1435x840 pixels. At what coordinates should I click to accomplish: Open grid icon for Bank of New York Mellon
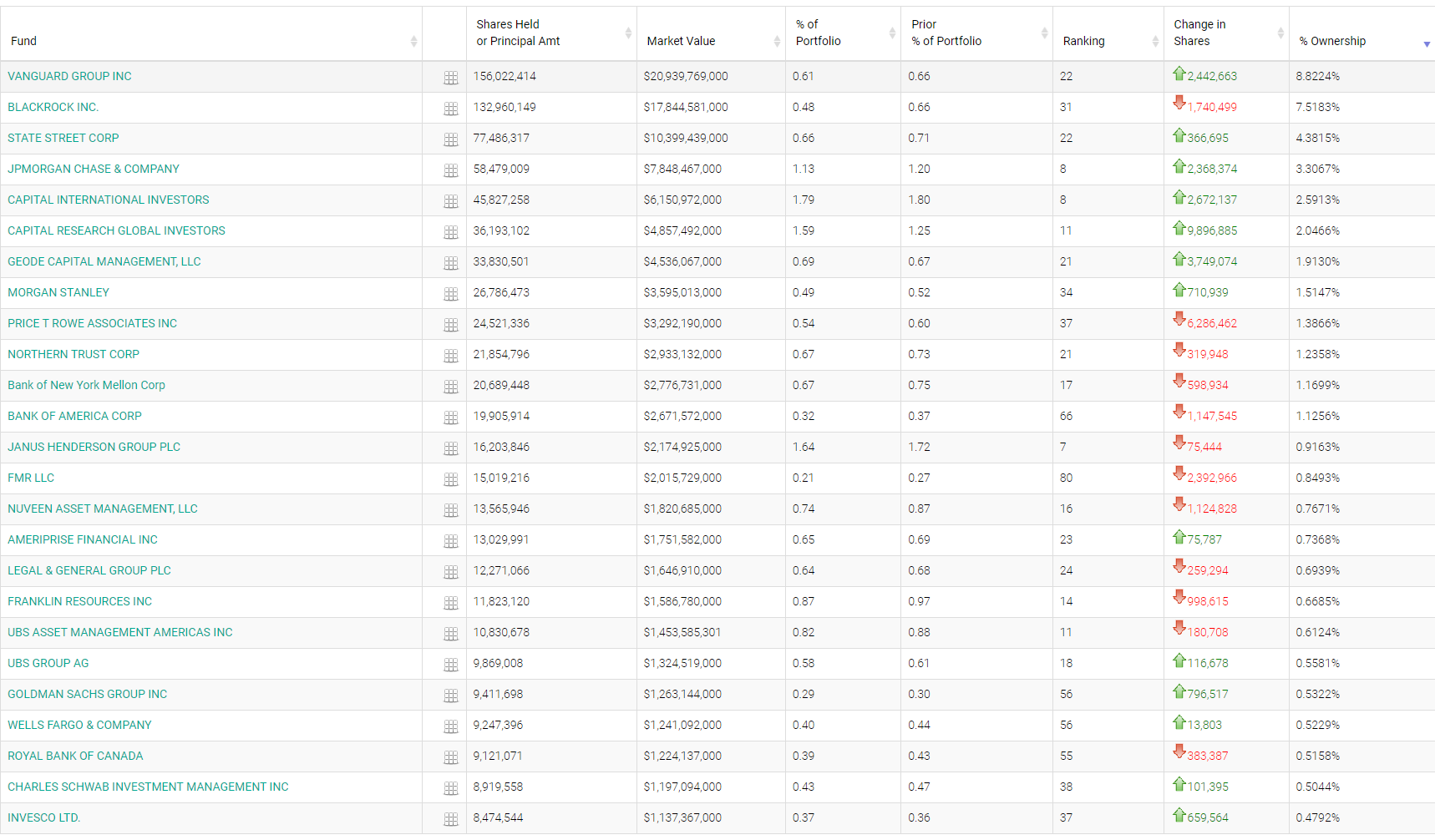451,387
